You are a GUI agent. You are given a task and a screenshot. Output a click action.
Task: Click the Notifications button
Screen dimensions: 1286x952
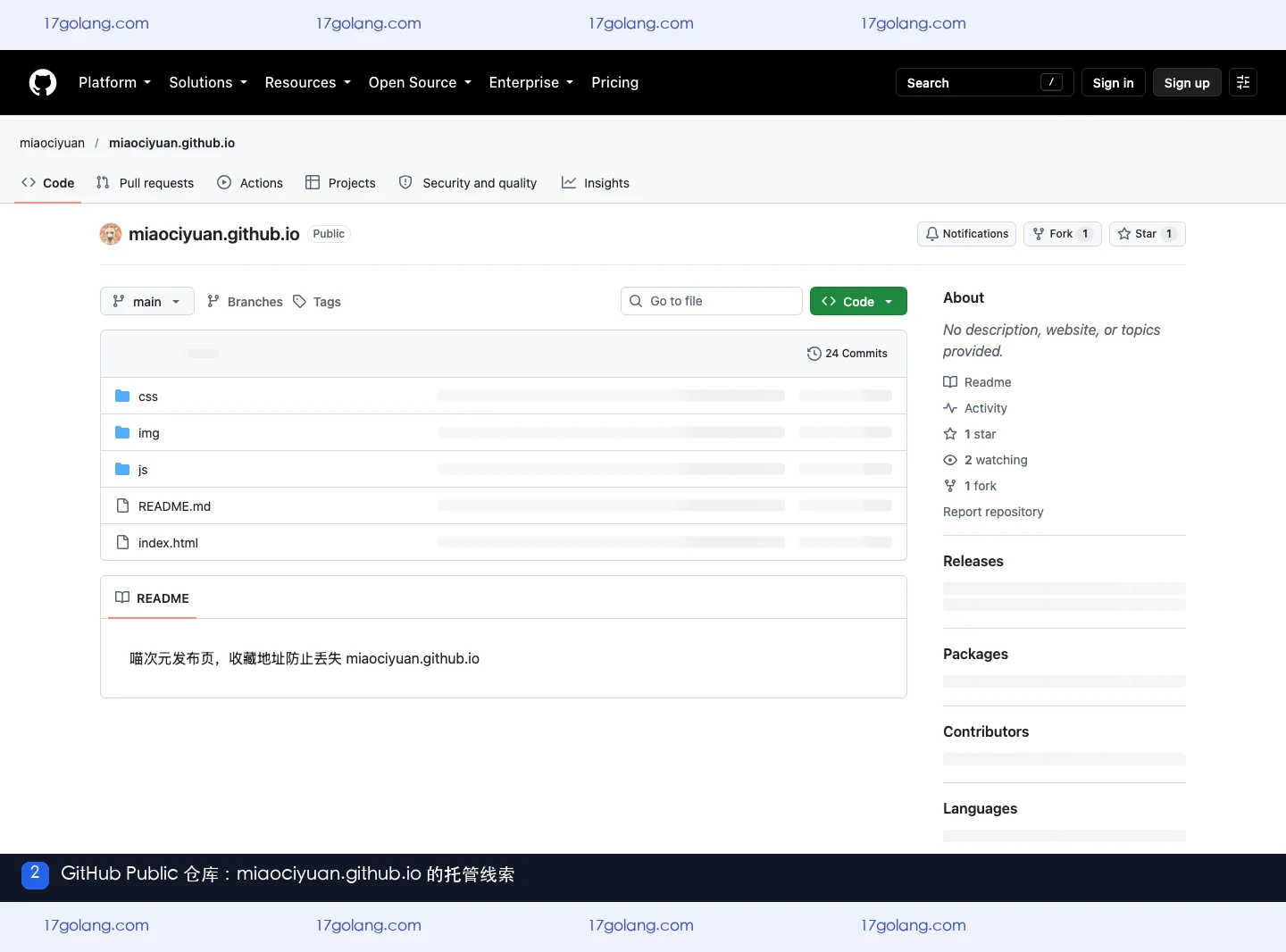click(967, 234)
